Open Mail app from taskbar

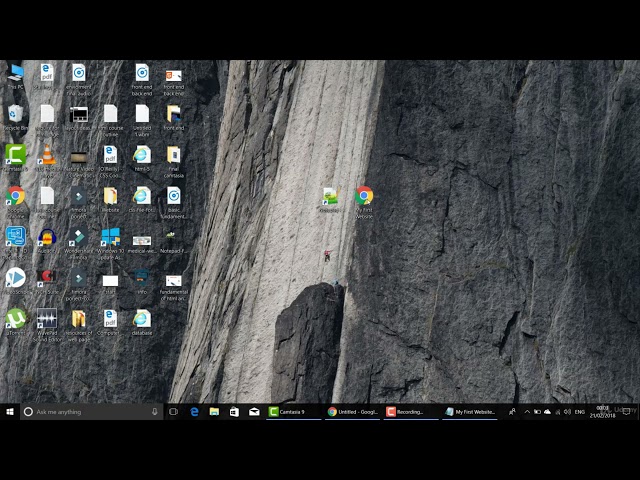(x=254, y=412)
